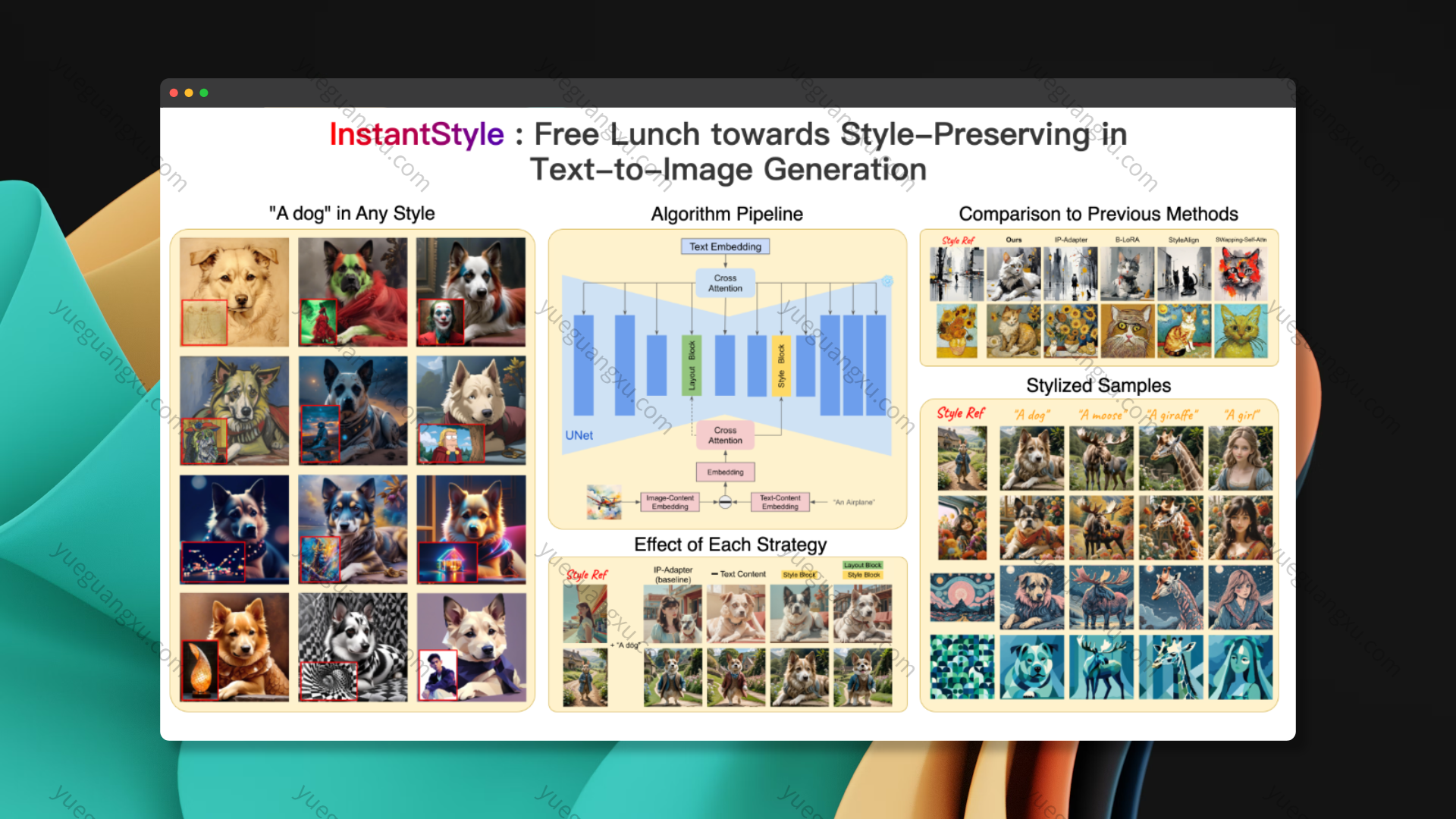This screenshot has width=1456, height=819.
Task: Click the Text Embedding box atop the pipeline
Action: (x=726, y=246)
